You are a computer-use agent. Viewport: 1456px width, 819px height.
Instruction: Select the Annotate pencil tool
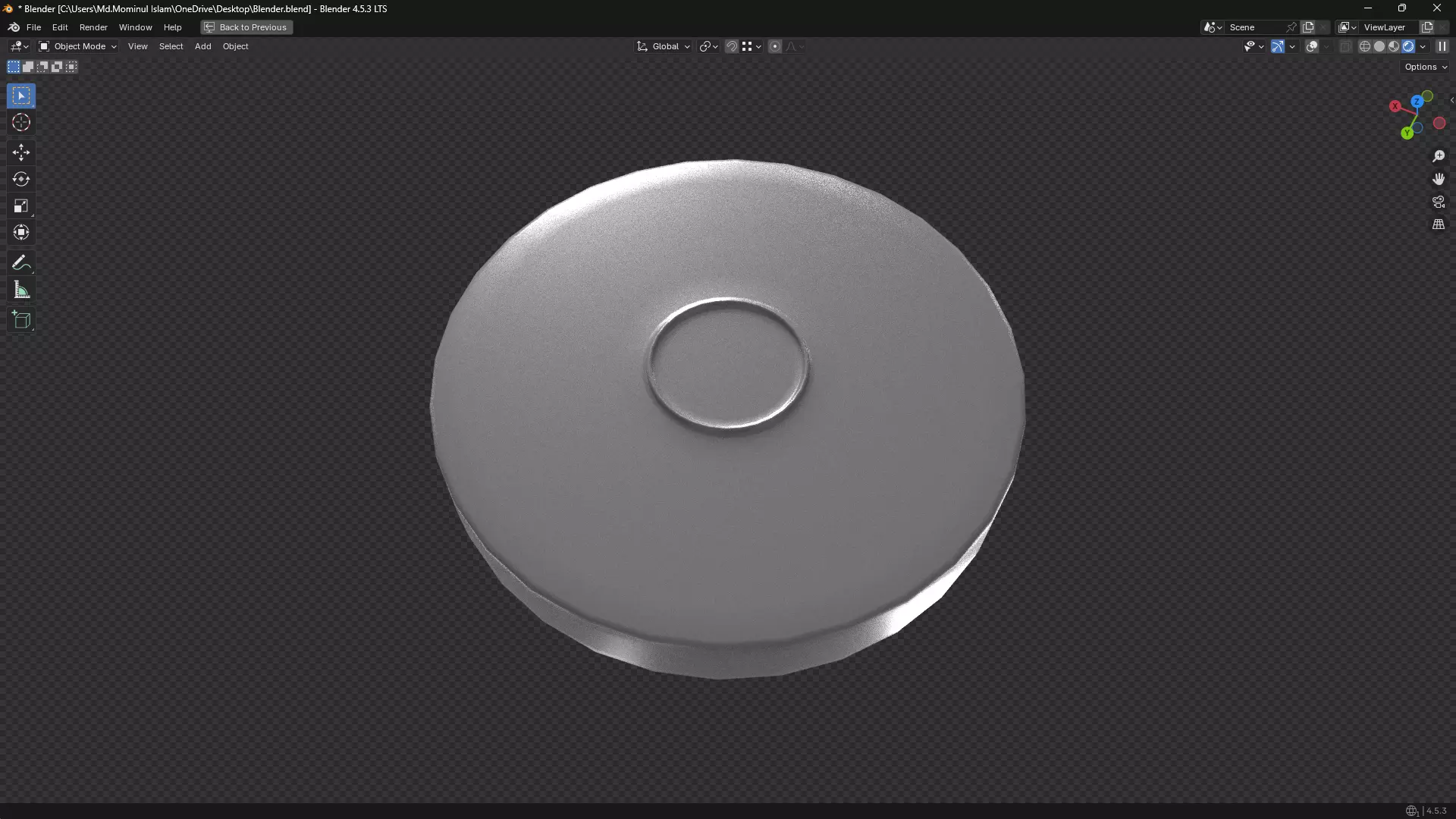[x=21, y=263]
